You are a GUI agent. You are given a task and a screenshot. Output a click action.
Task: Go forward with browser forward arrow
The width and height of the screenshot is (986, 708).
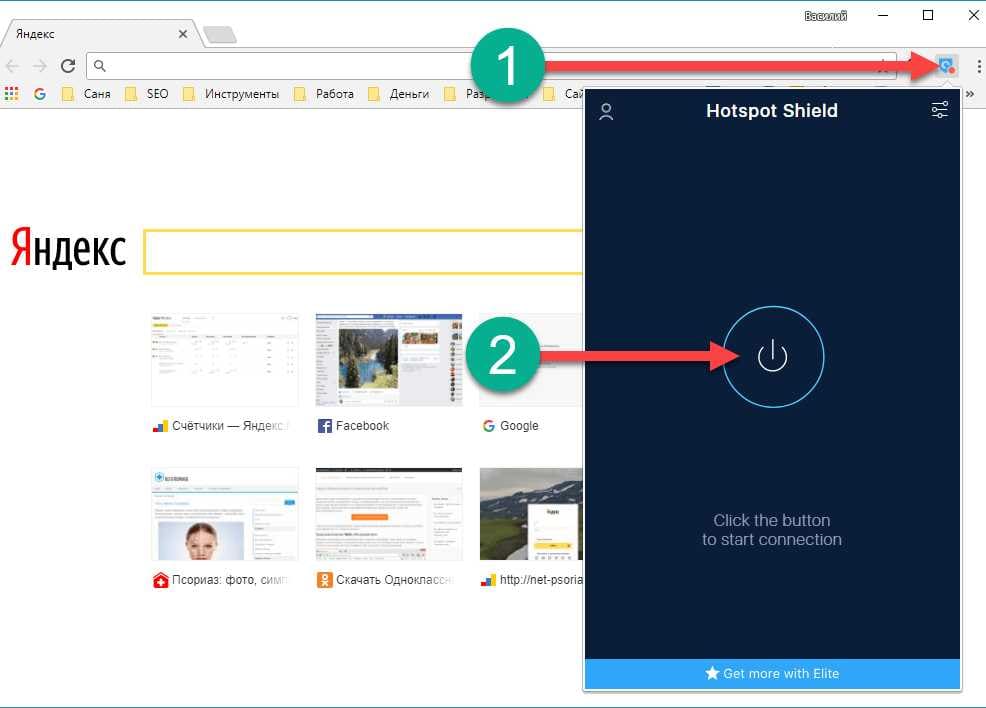40,65
